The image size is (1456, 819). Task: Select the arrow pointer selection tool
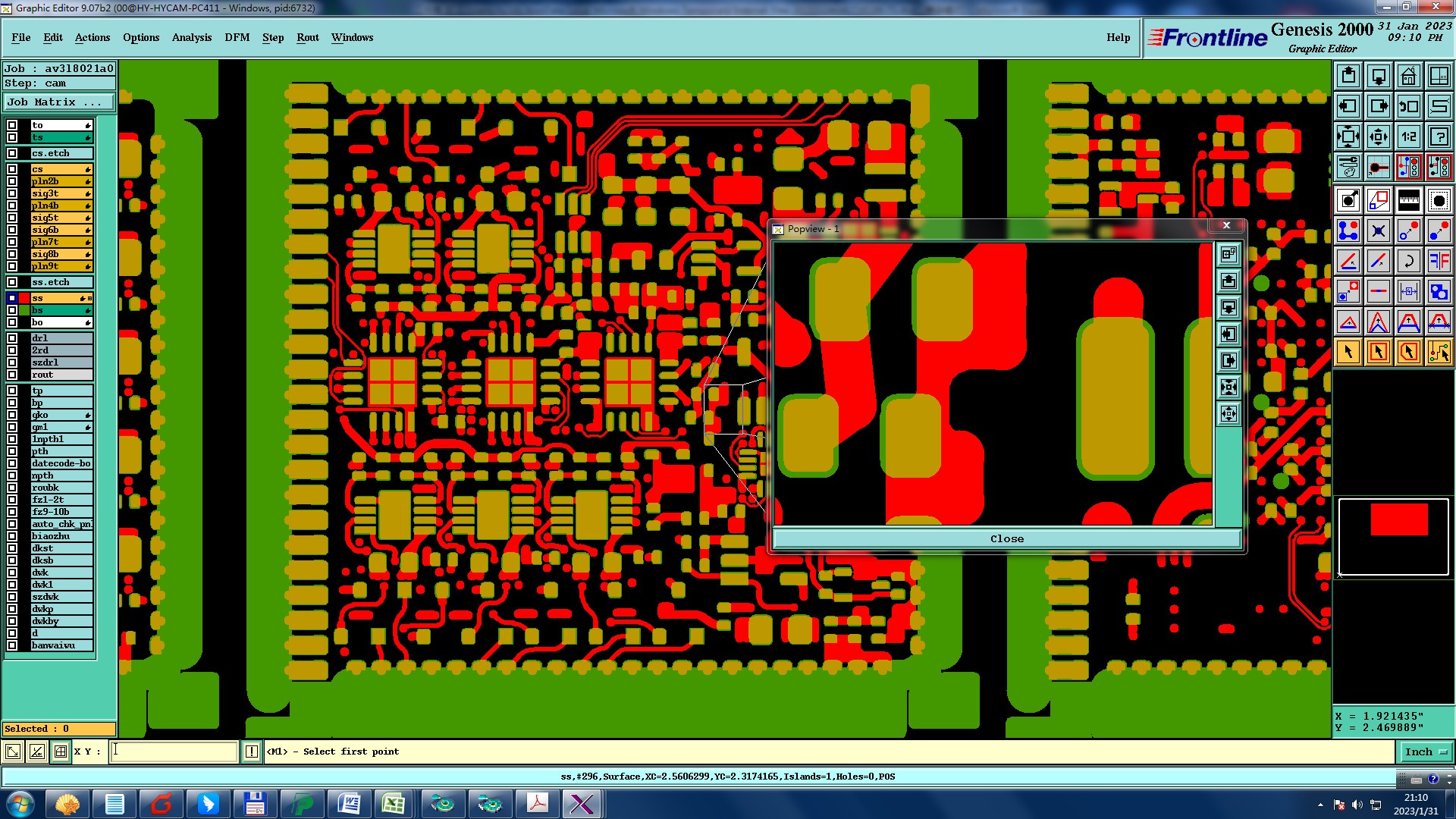coord(1348,352)
